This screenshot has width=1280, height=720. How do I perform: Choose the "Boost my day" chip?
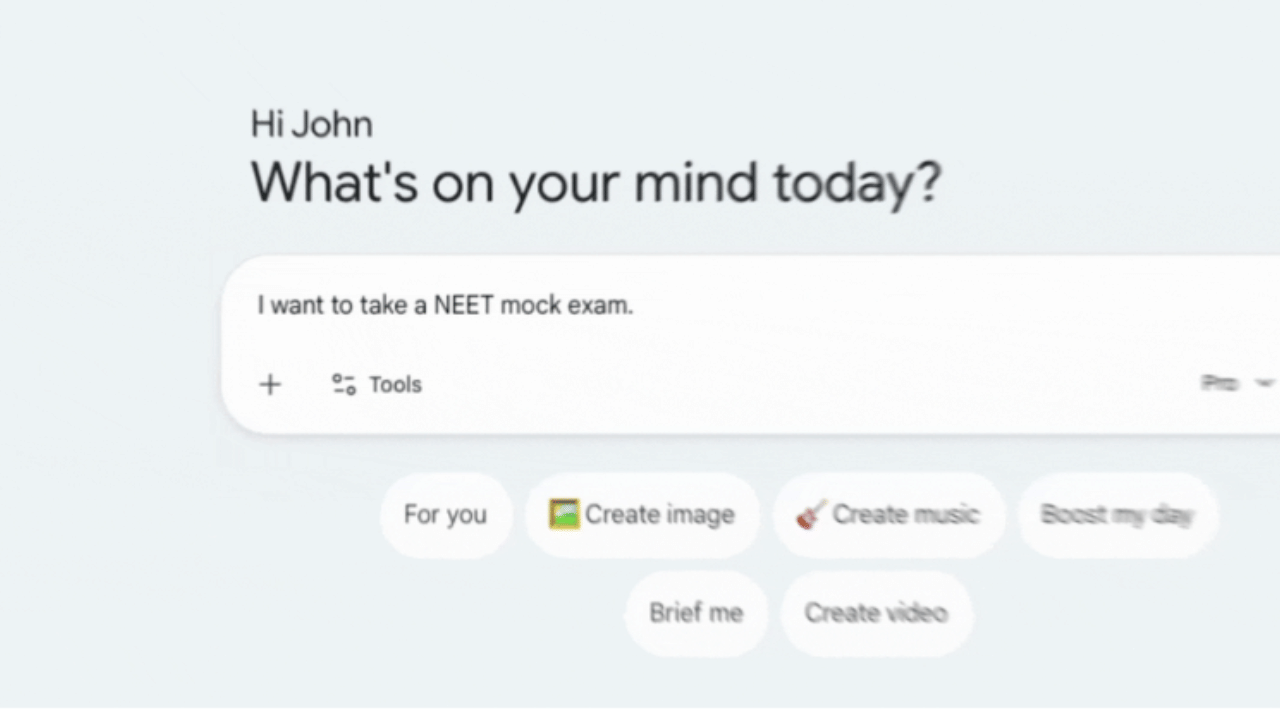point(1117,515)
